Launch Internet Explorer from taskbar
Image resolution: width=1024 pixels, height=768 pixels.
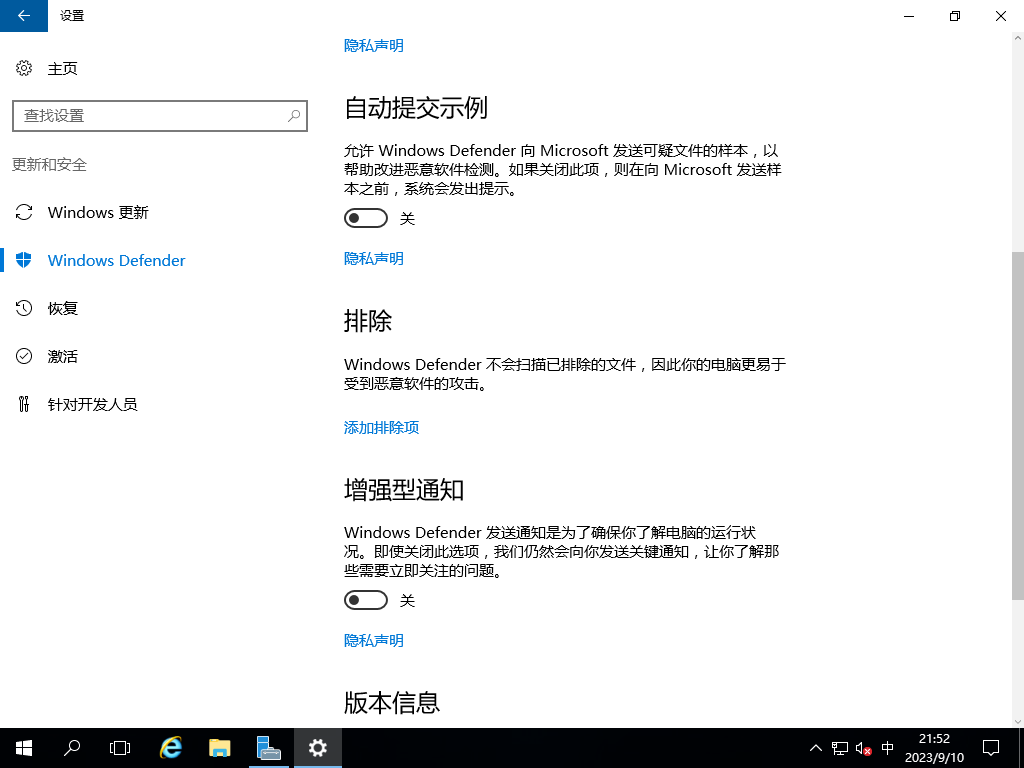[170, 748]
